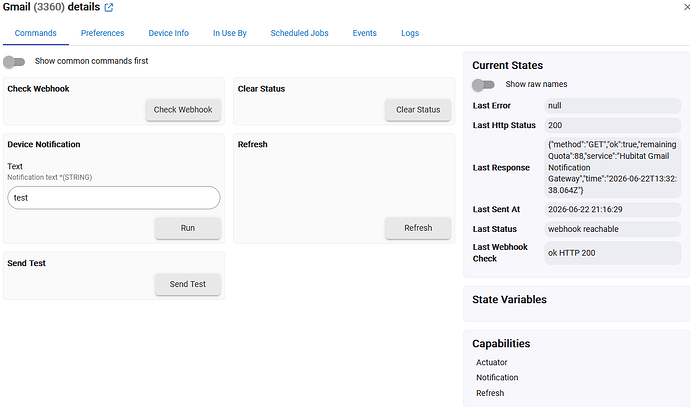Viewport: 690px width, 407px height.
Task: View the Scheduled Jobs tab
Action: (x=299, y=33)
